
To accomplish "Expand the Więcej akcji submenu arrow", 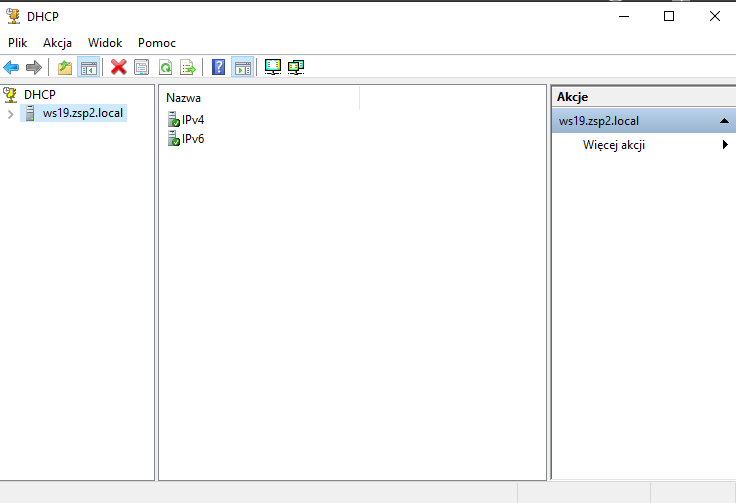I will [724, 145].
